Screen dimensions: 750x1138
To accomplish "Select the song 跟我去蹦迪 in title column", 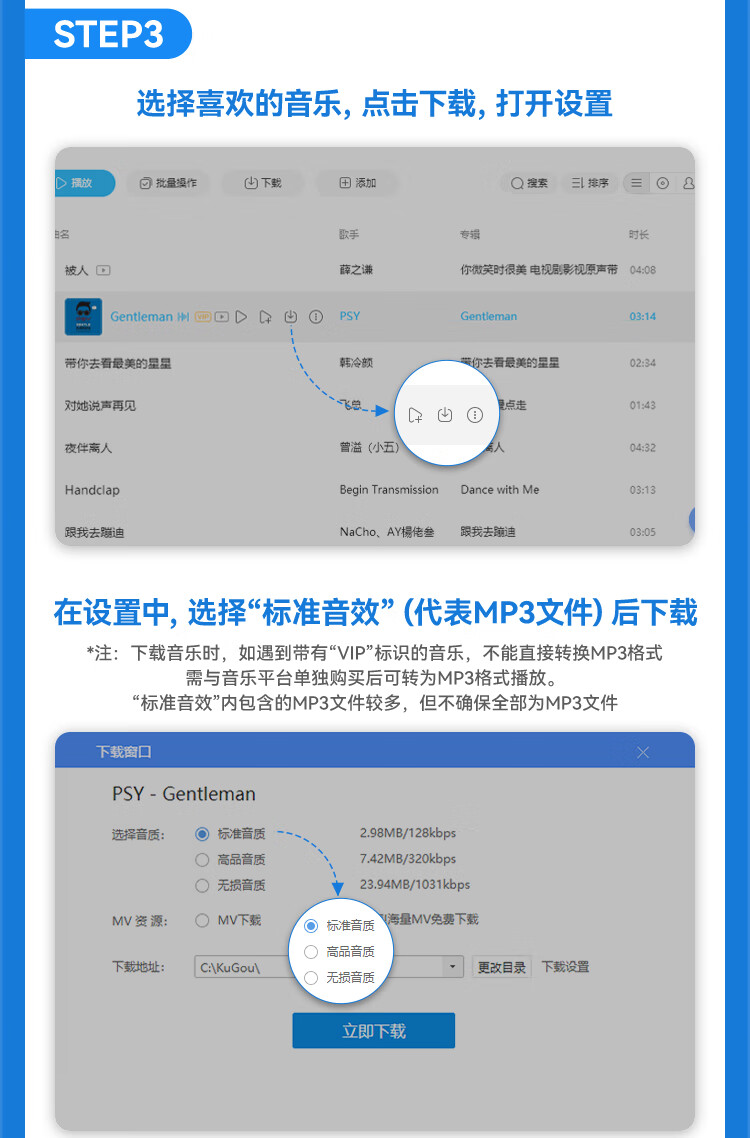I will click(x=94, y=532).
